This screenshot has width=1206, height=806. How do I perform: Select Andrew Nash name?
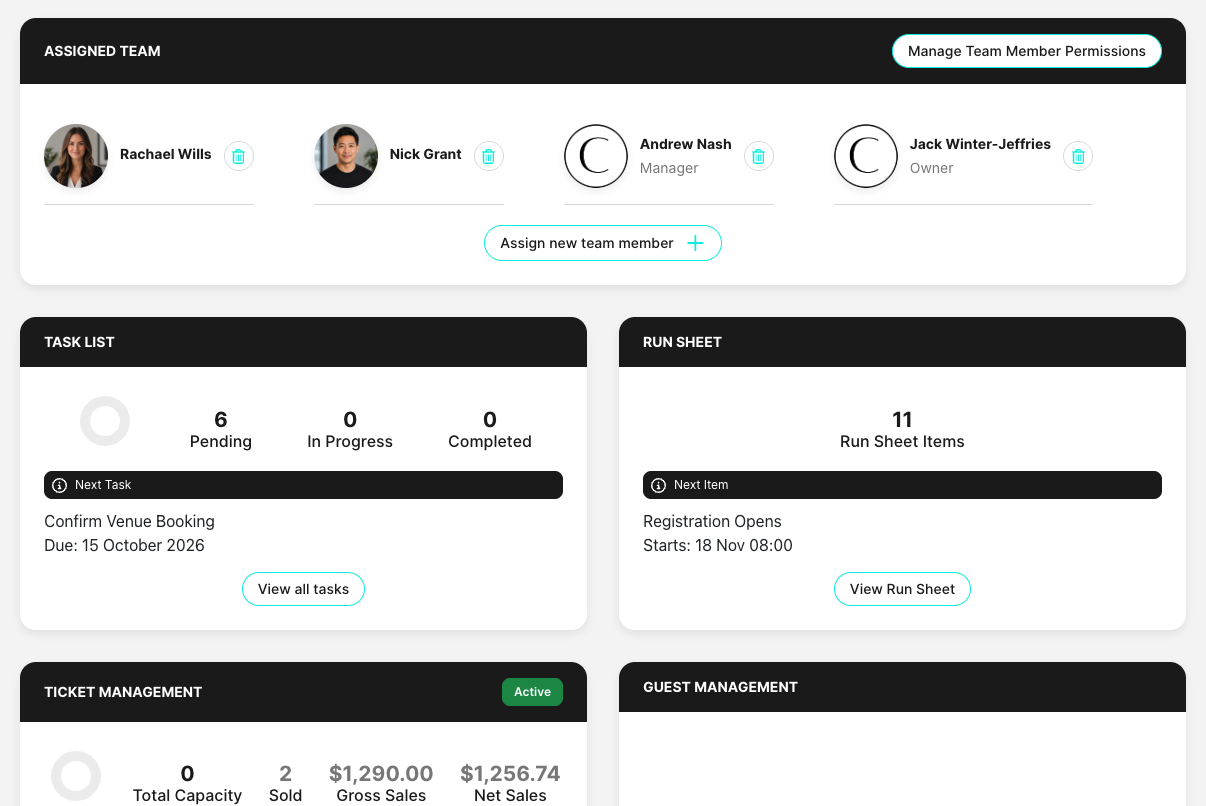686,144
